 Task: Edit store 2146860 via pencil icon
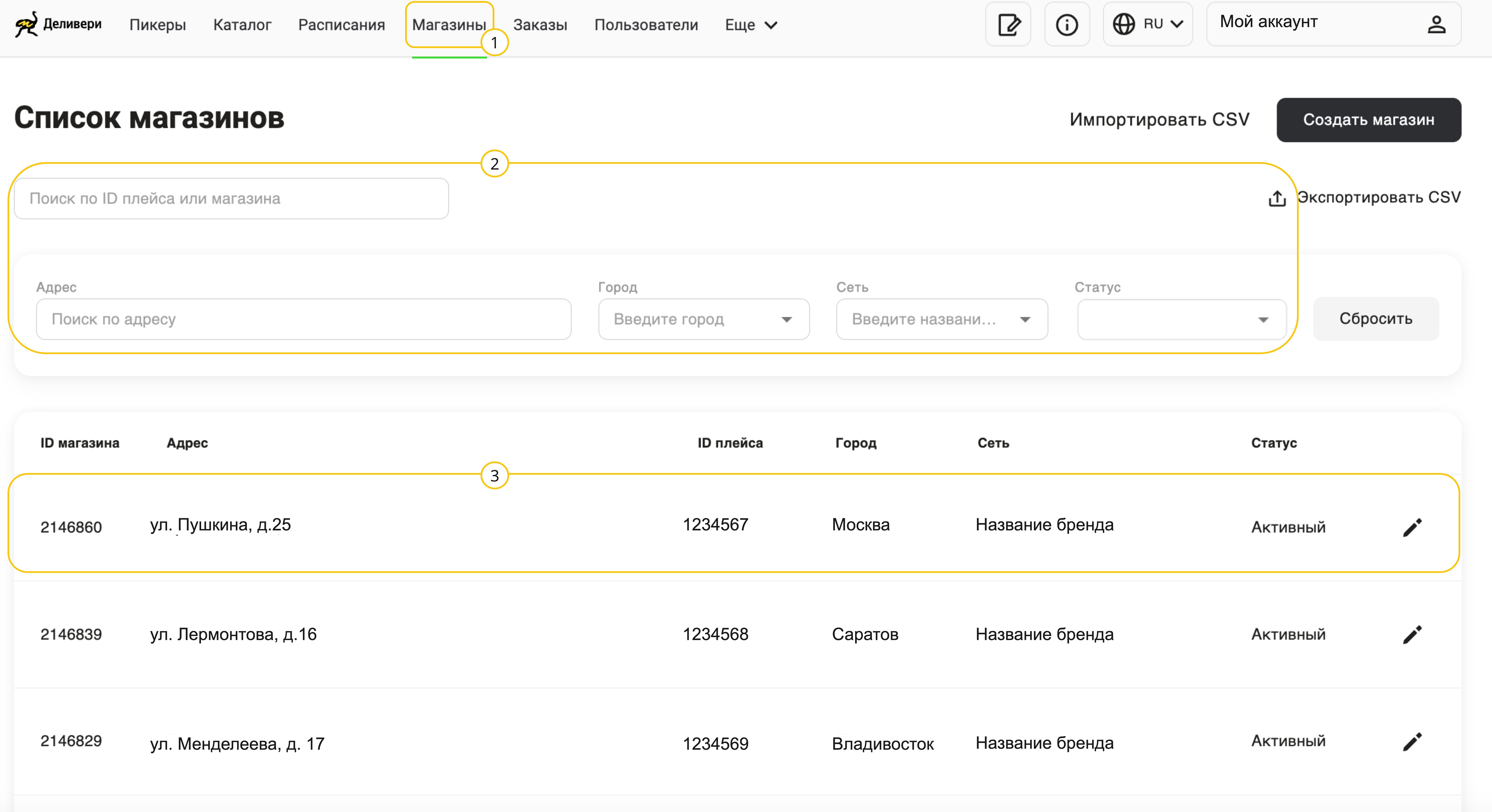tap(1412, 527)
